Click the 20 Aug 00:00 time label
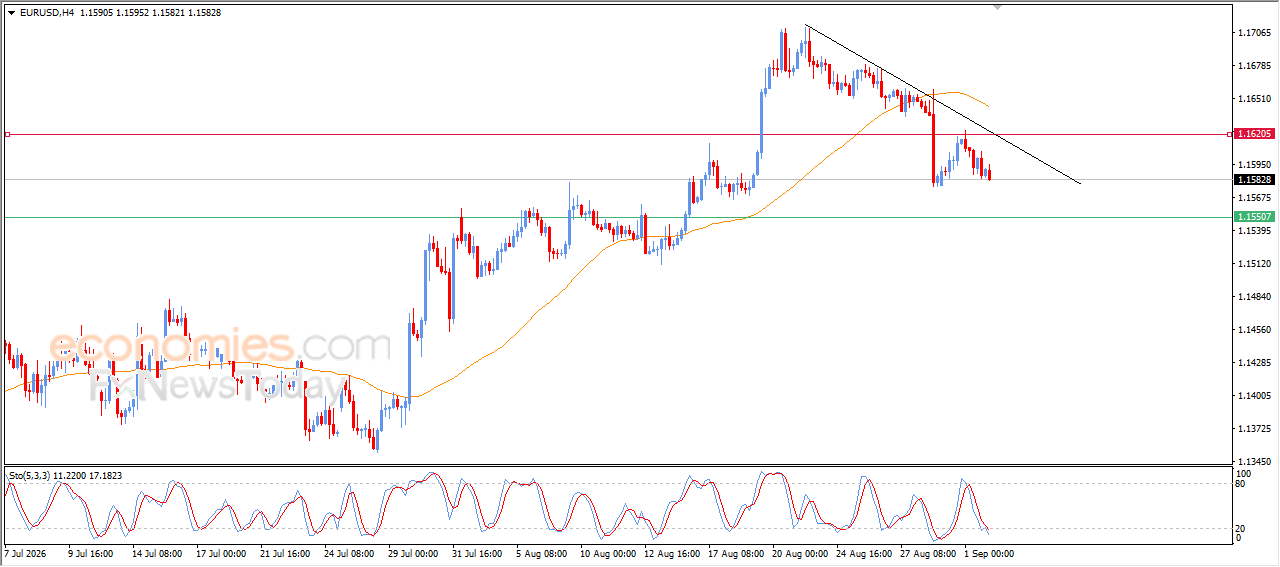Viewport: 1280px width, 567px height. click(x=798, y=553)
